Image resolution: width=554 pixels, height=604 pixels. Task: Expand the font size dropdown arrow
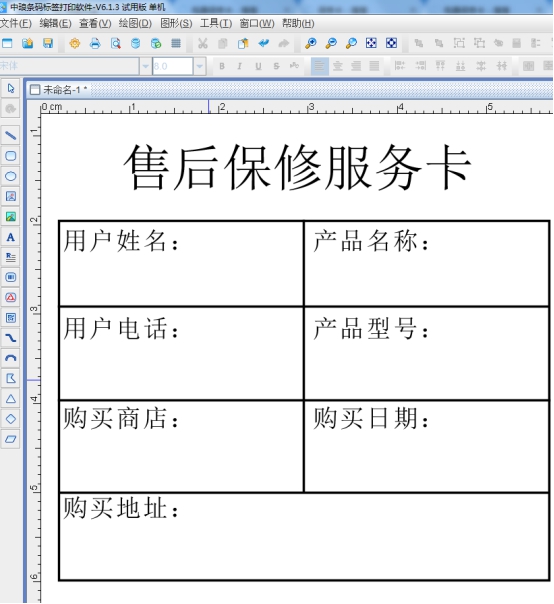coord(200,66)
